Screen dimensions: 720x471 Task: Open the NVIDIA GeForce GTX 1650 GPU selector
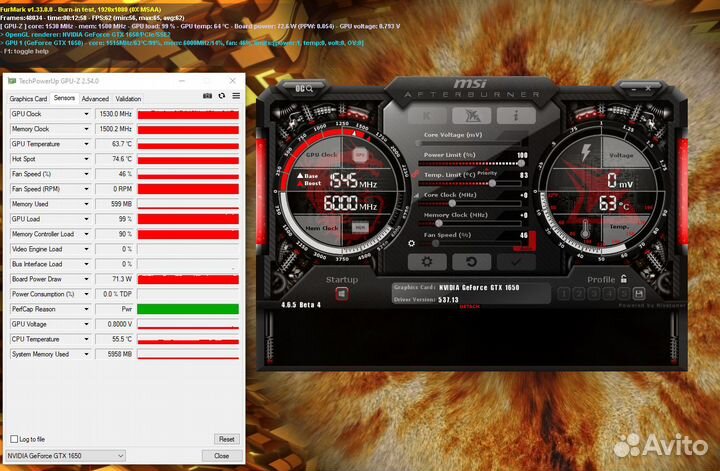pos(65,455)
